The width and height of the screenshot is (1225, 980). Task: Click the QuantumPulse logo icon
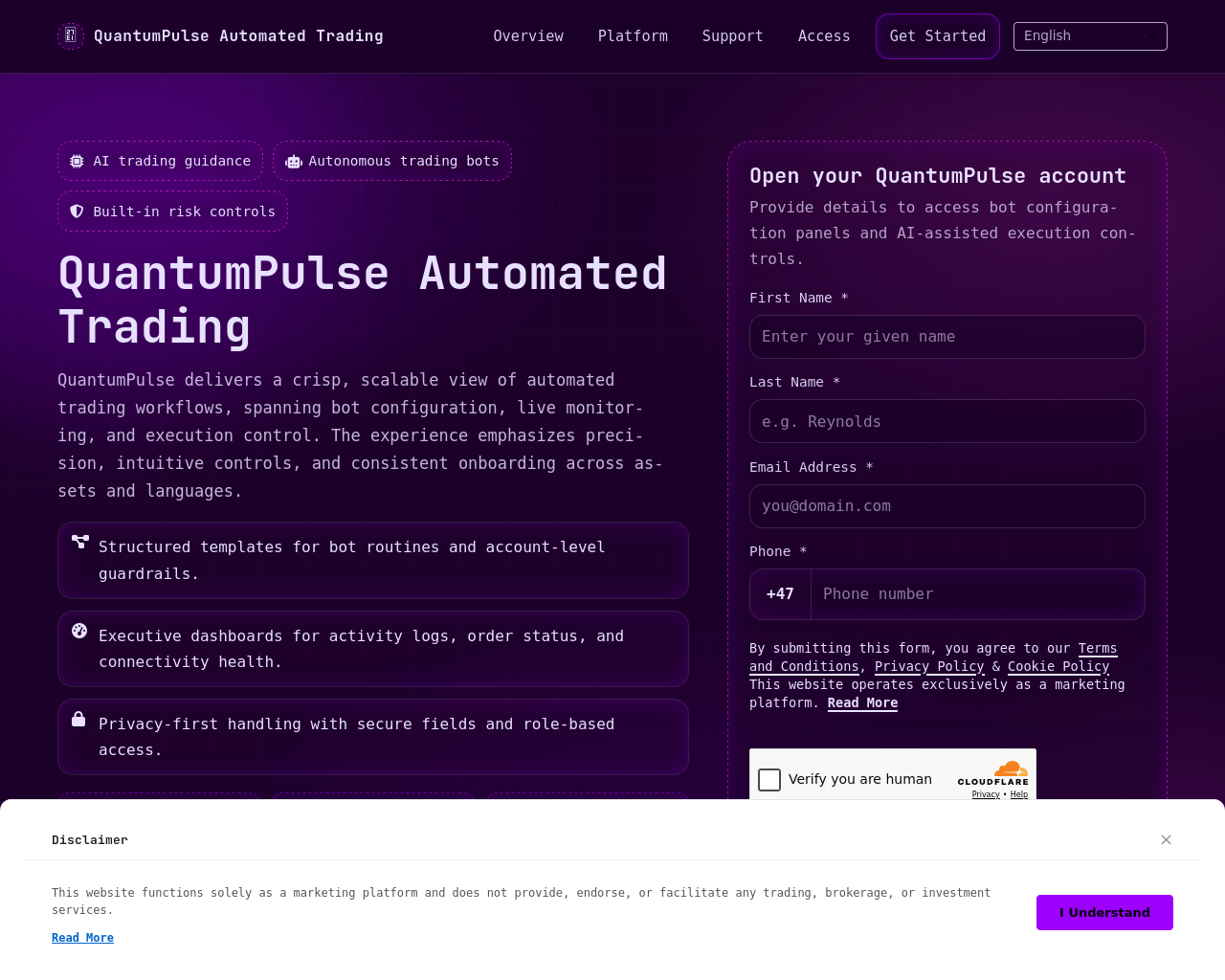pos(71,36)
